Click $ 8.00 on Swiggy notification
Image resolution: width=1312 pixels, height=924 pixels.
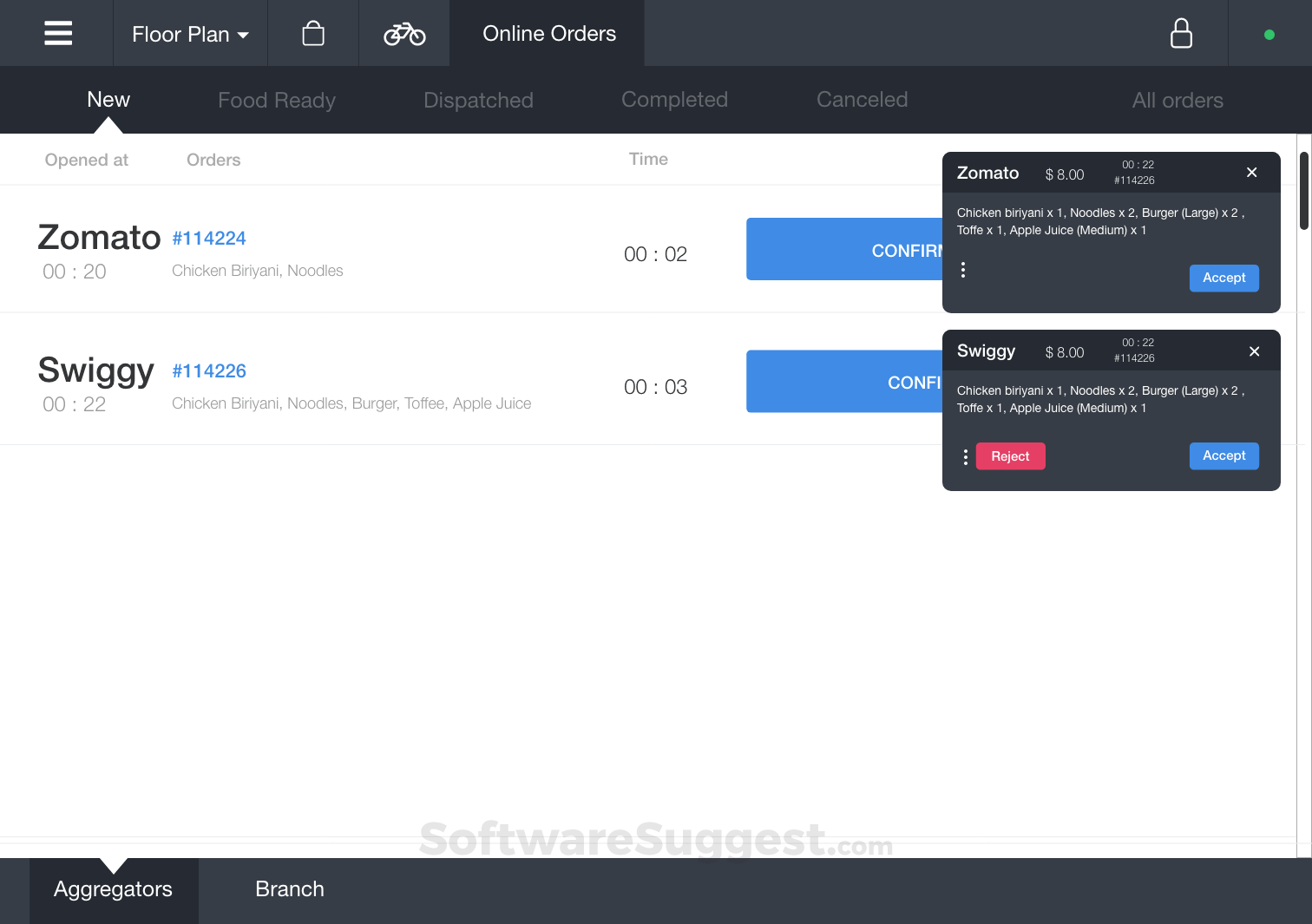click(1065, 352)
